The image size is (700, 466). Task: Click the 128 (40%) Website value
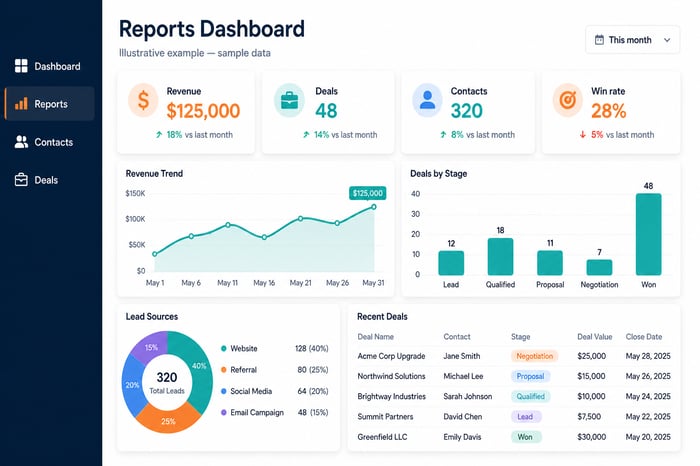tap(312, 348)
